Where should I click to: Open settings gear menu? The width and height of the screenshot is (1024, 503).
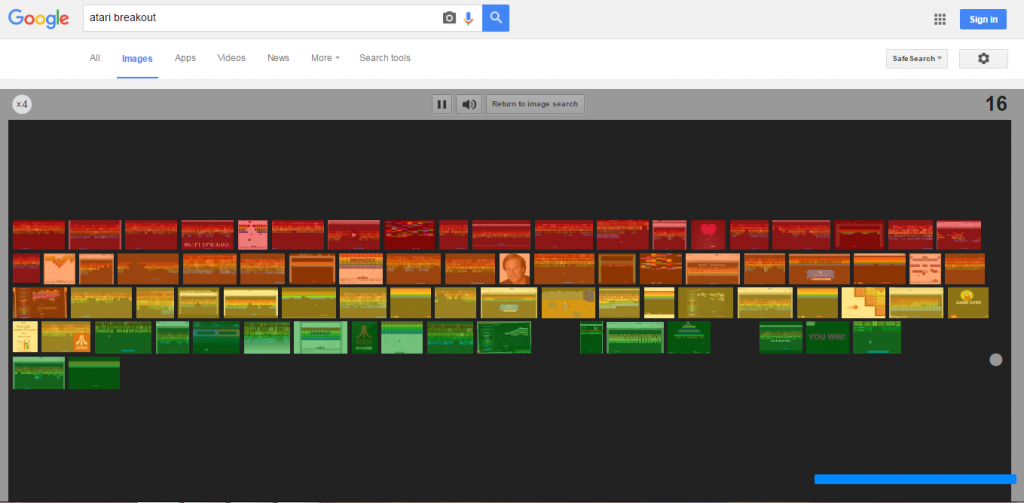click(983, 58)
